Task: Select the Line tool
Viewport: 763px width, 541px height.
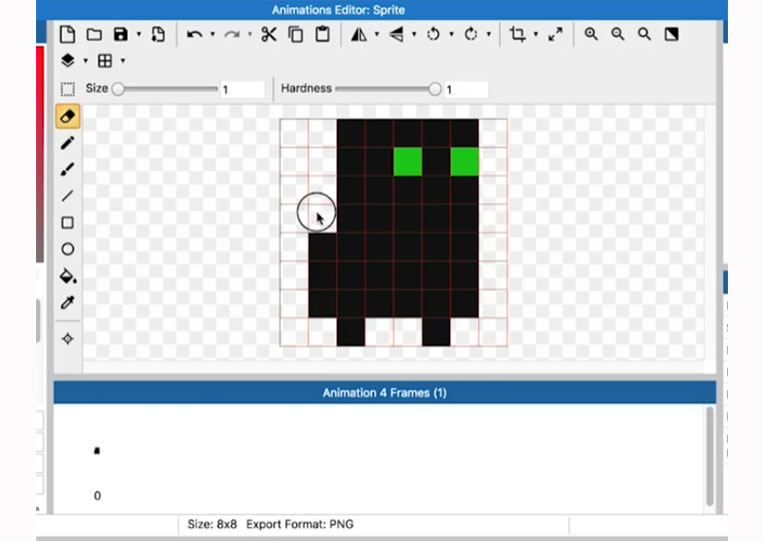Action: [68, 196]
